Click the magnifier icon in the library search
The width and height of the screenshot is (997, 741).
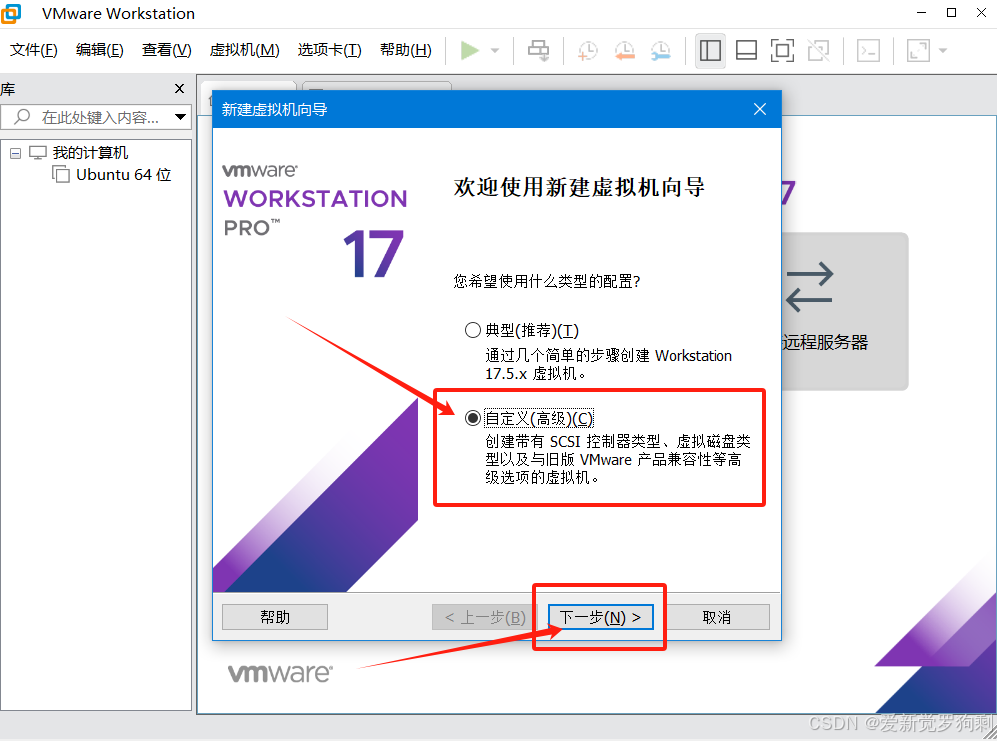pos(22,116)
